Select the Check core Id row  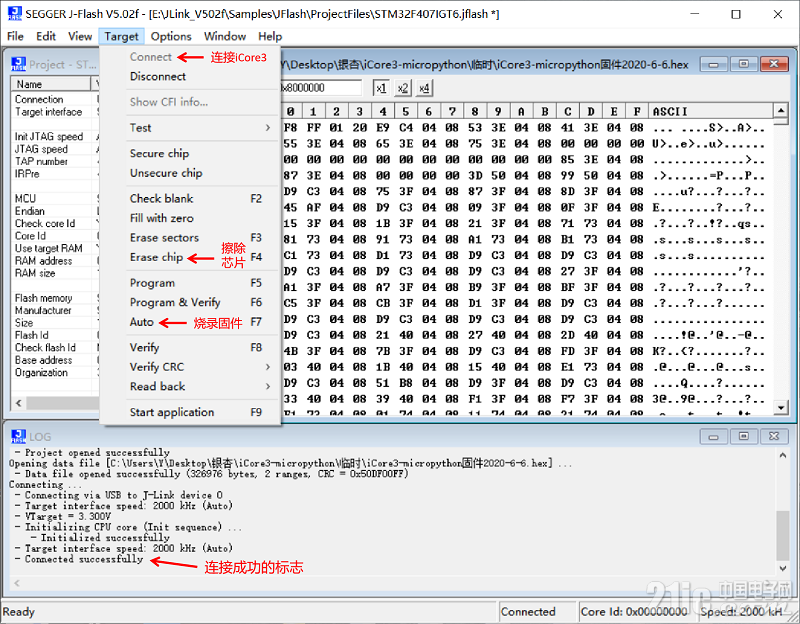[55, 223]
